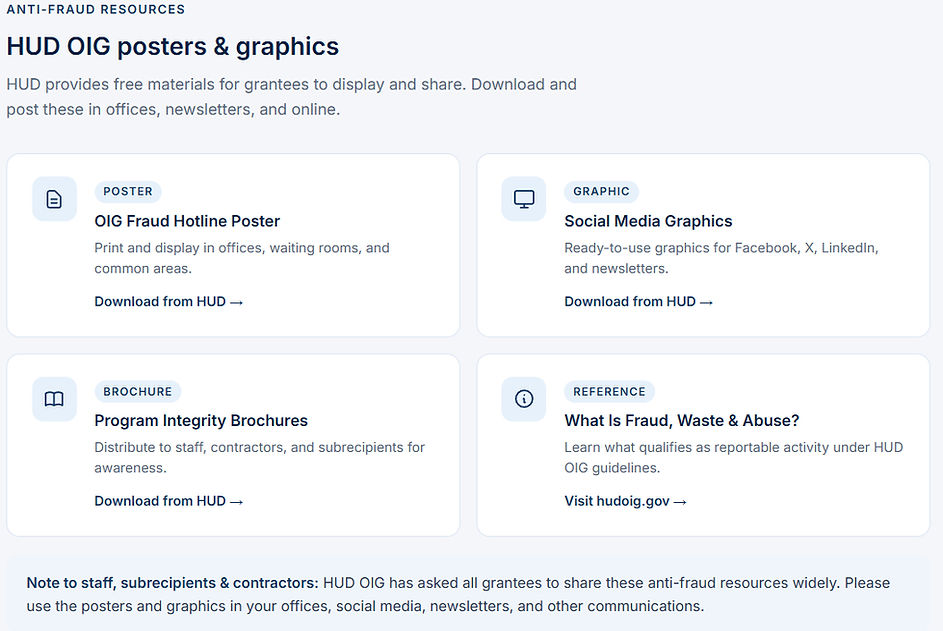Click the description Print and display in offices
The image size is (943, 631).
click(242, 258)
